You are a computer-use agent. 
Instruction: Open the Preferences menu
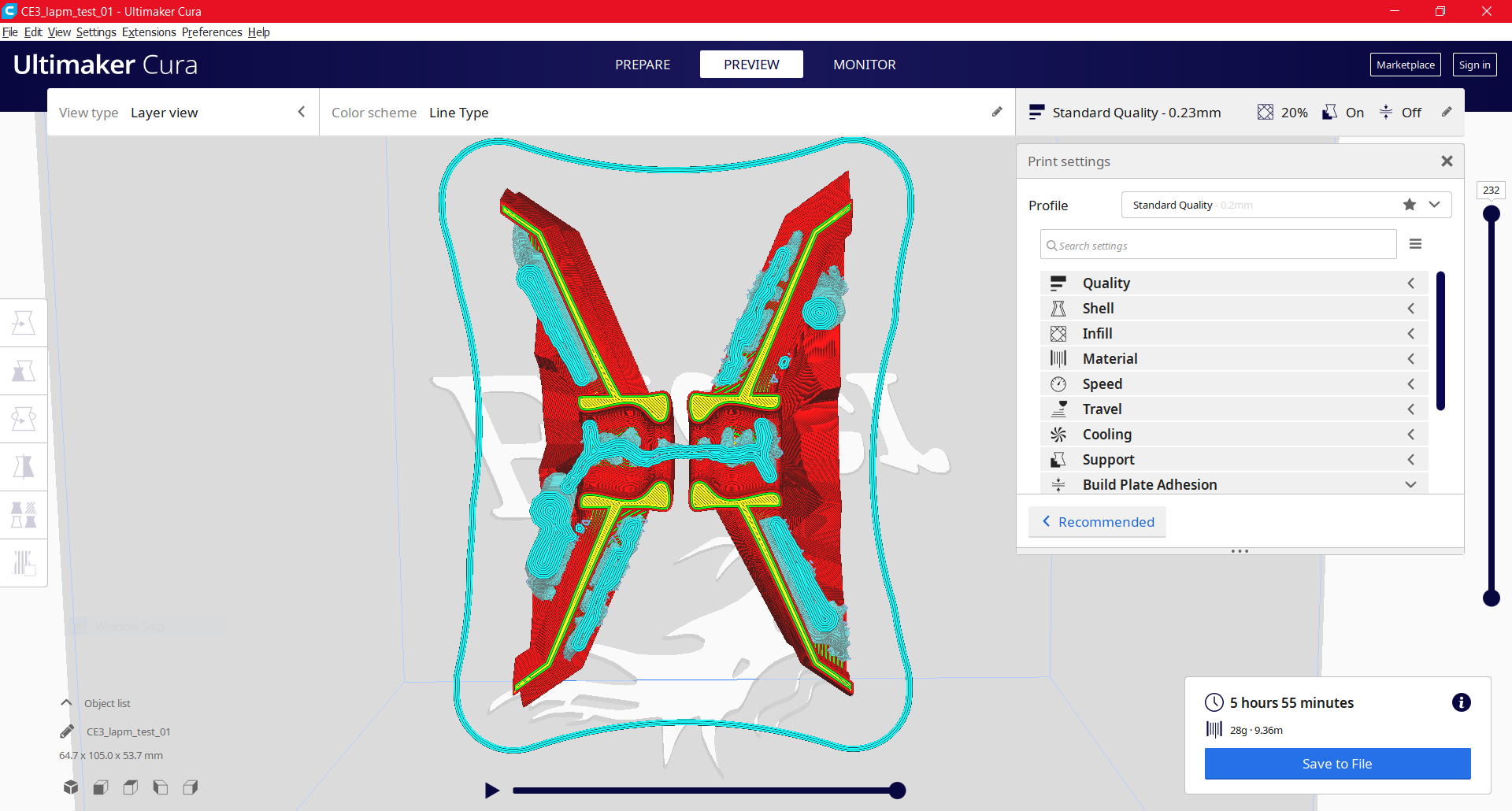coord(212,31)
